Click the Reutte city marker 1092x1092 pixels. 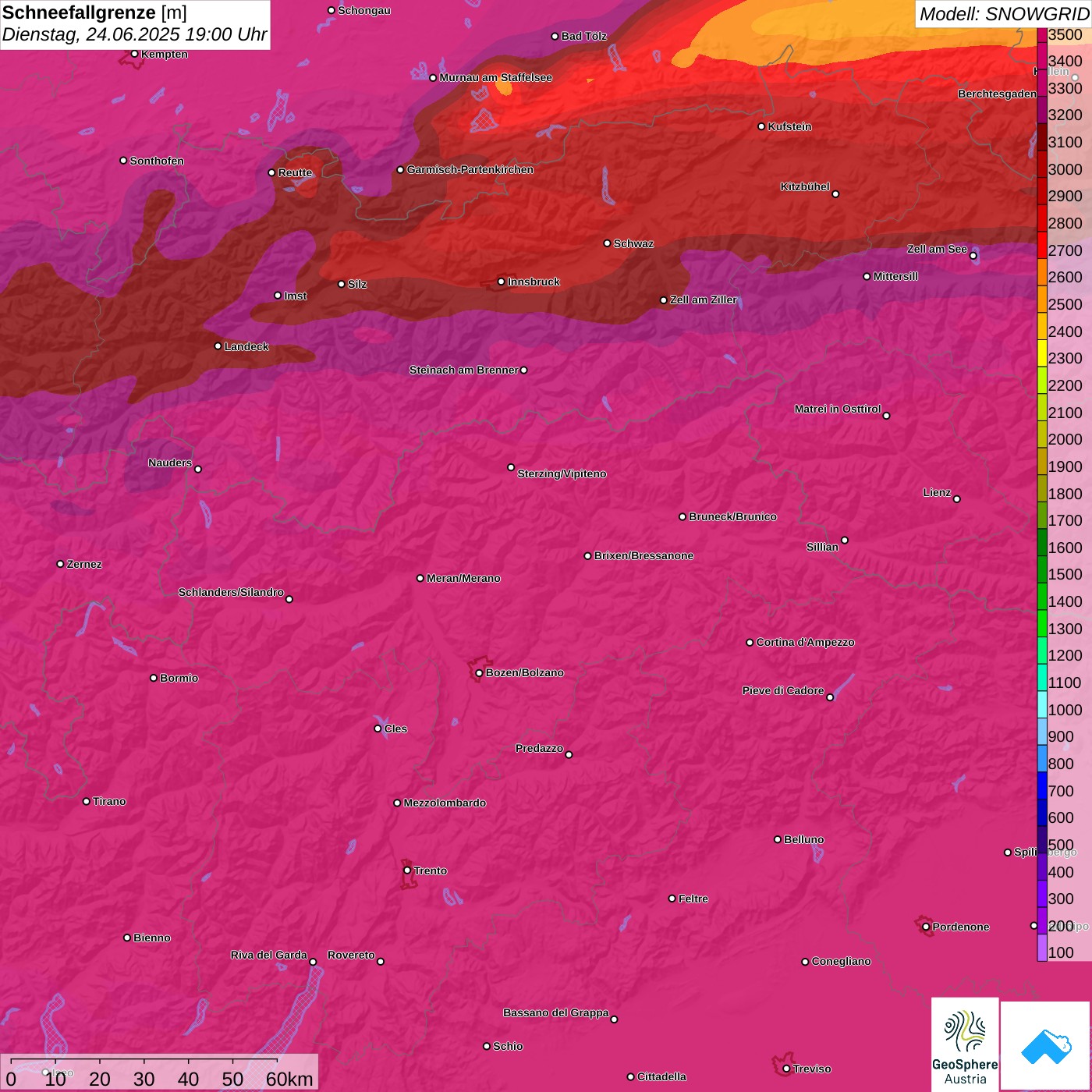[272, 173]
